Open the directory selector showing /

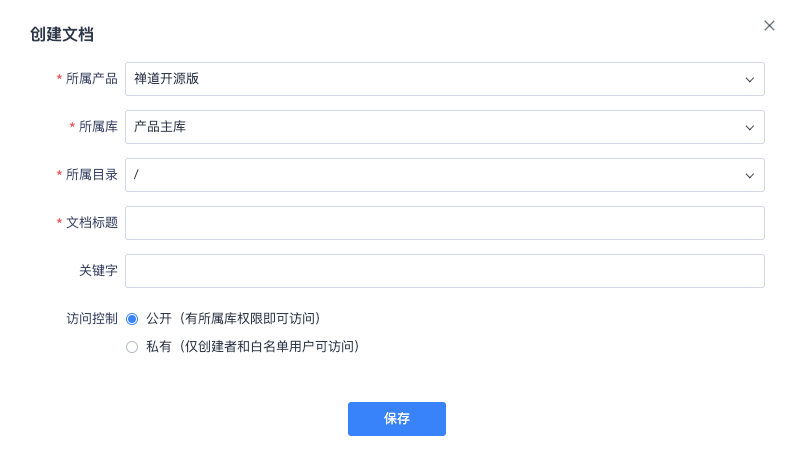click(445, 175)
